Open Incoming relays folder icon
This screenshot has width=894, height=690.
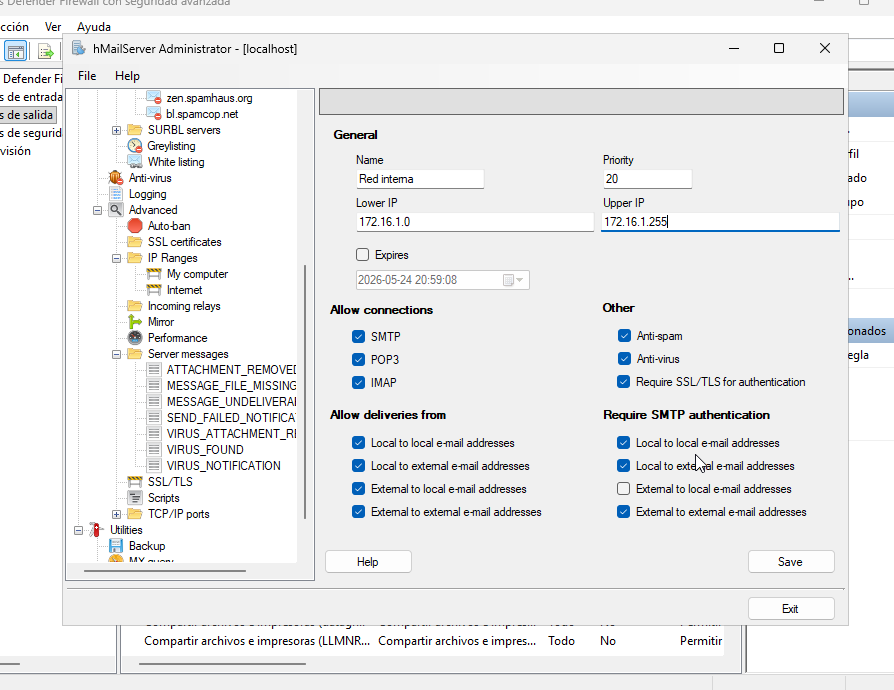[x=135, y=305]
